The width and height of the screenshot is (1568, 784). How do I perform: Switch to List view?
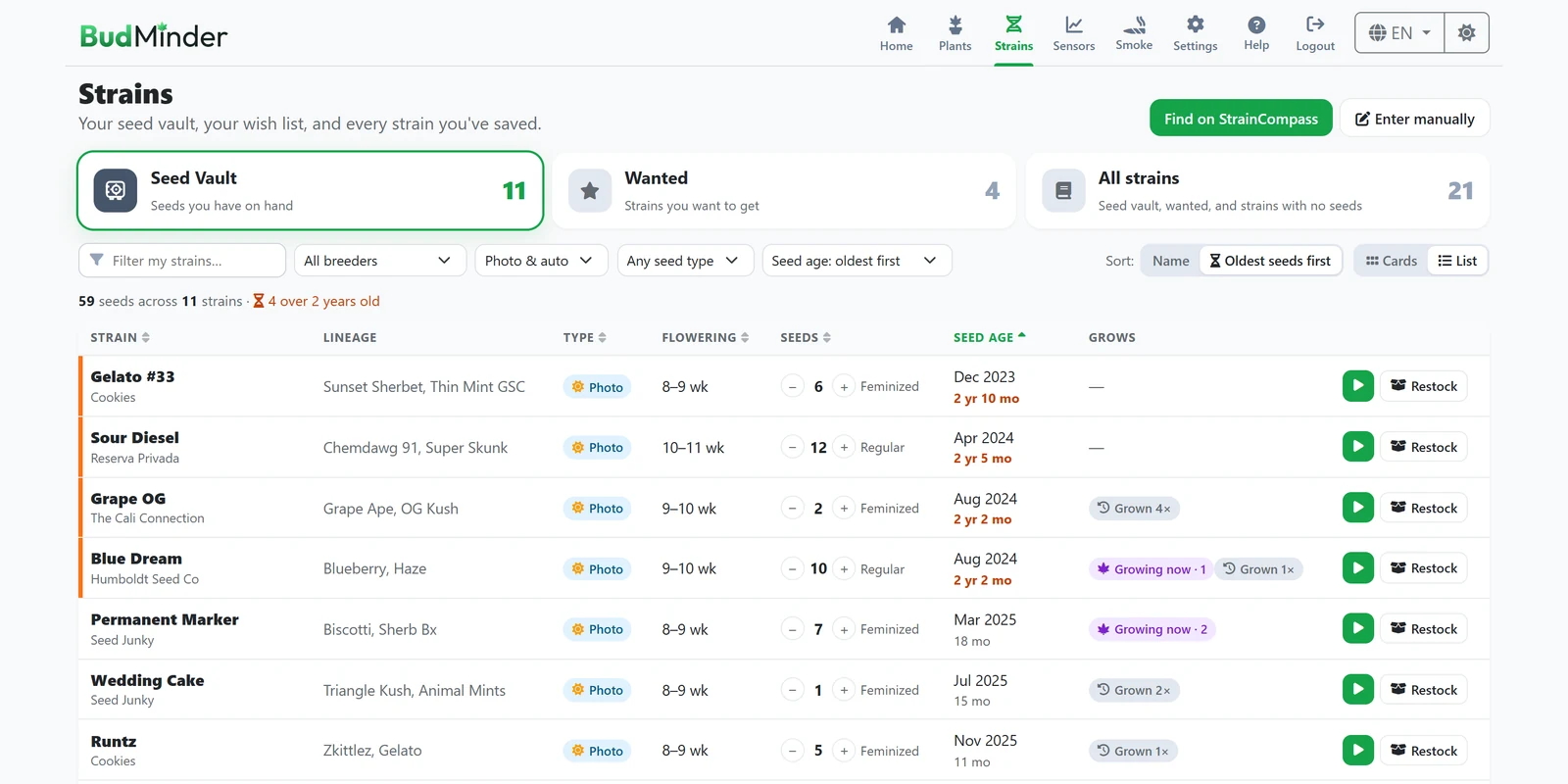click(x=1457, y=261)
